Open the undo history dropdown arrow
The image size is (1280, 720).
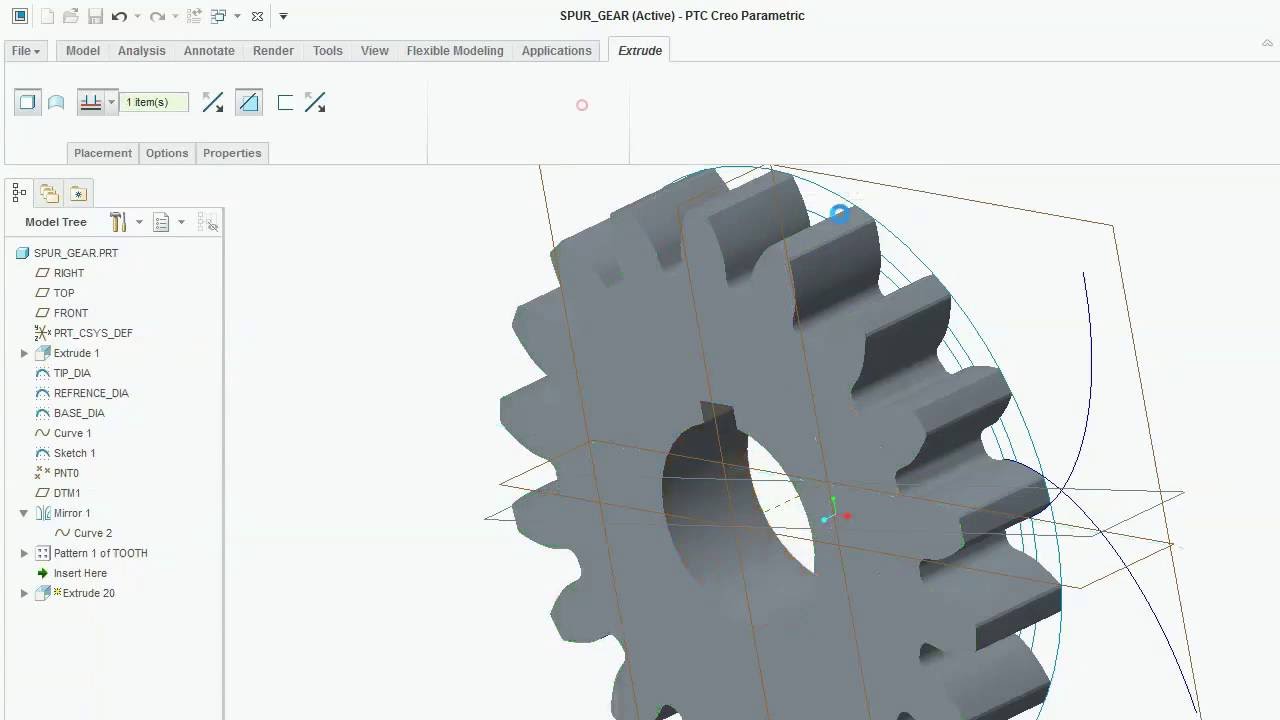(137, 16)
